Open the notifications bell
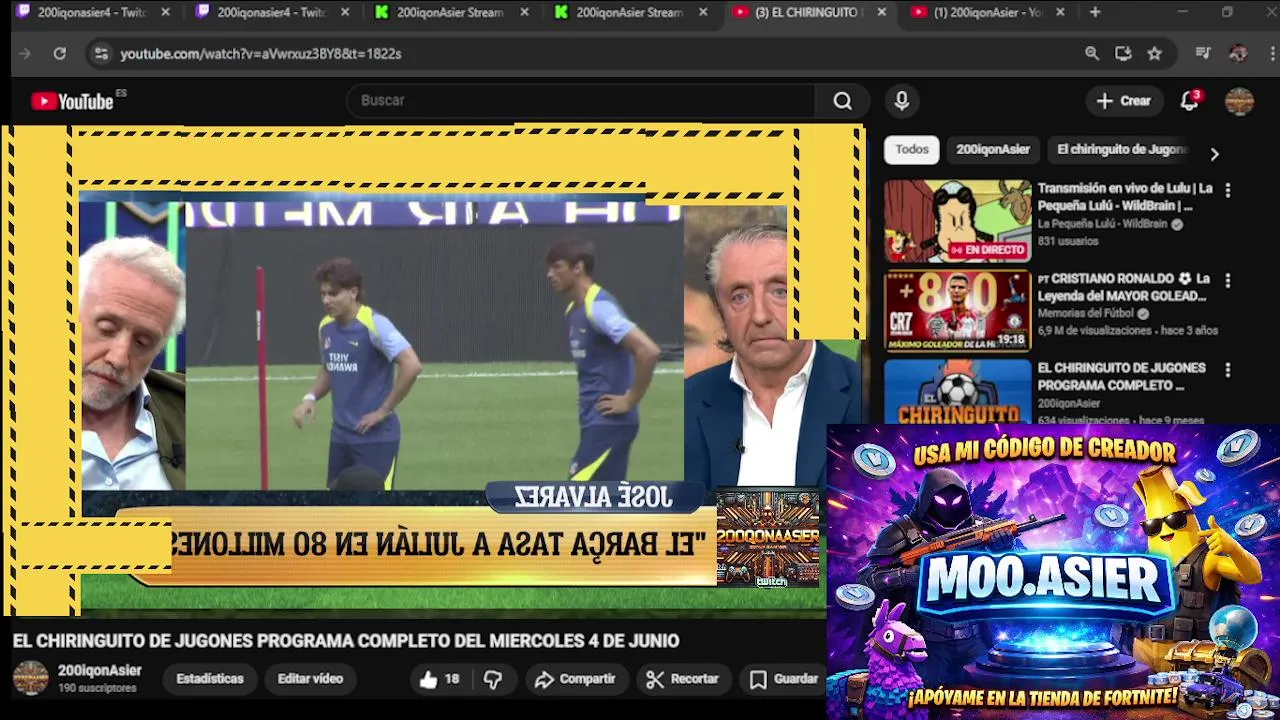The height and width of the screenshot is (720, 1280). [1190, 100]
